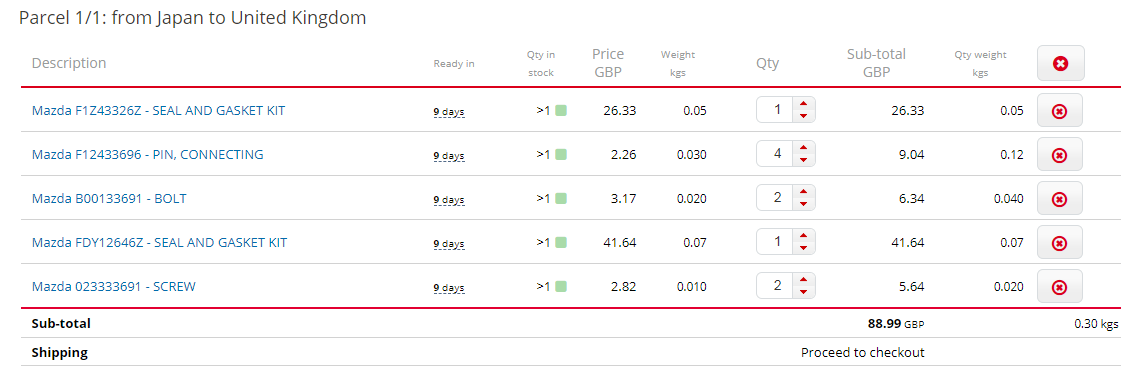Decrease quantity of F1Z43326Z gasket kit
The width and height of the screenshot is (1141, 374).
click(803, 116)
